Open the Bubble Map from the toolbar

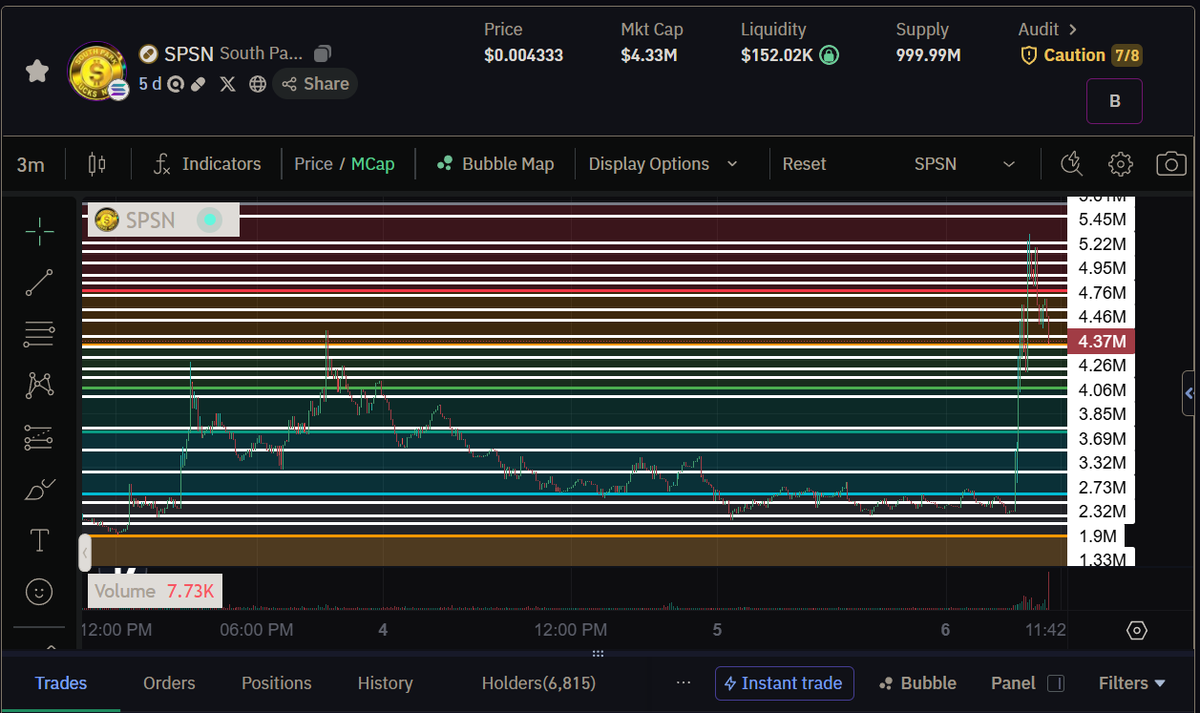495,164
